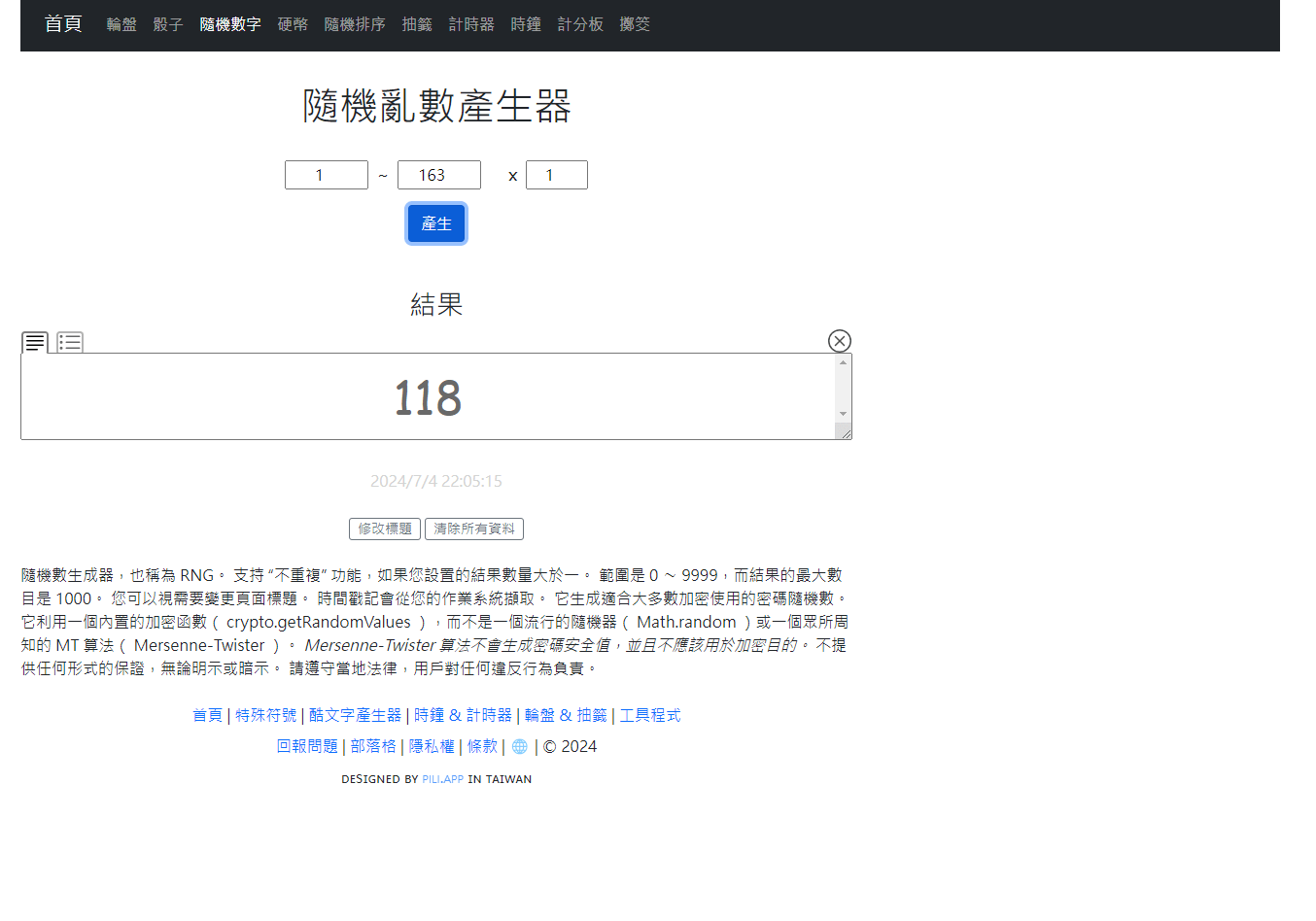Open the 回報問題 footer link
This screenshot has width=1316, height=921.
click(307, 746)
